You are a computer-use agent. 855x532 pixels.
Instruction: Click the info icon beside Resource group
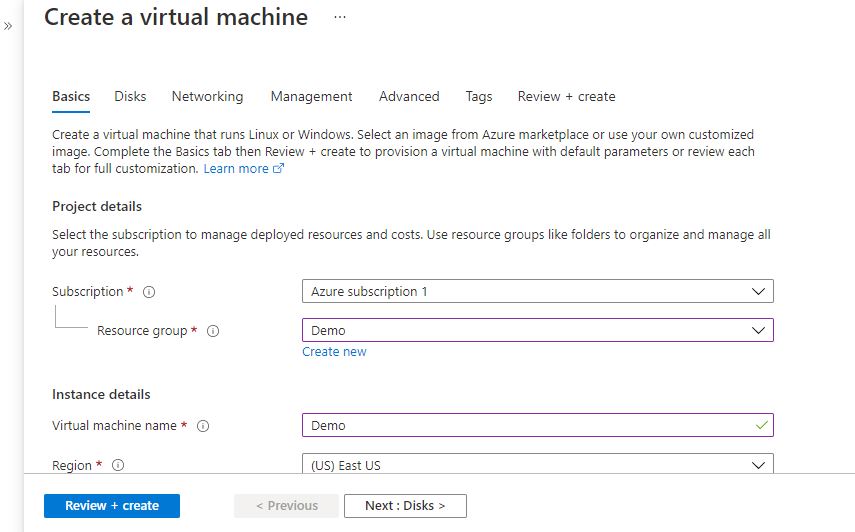point(213,331)
